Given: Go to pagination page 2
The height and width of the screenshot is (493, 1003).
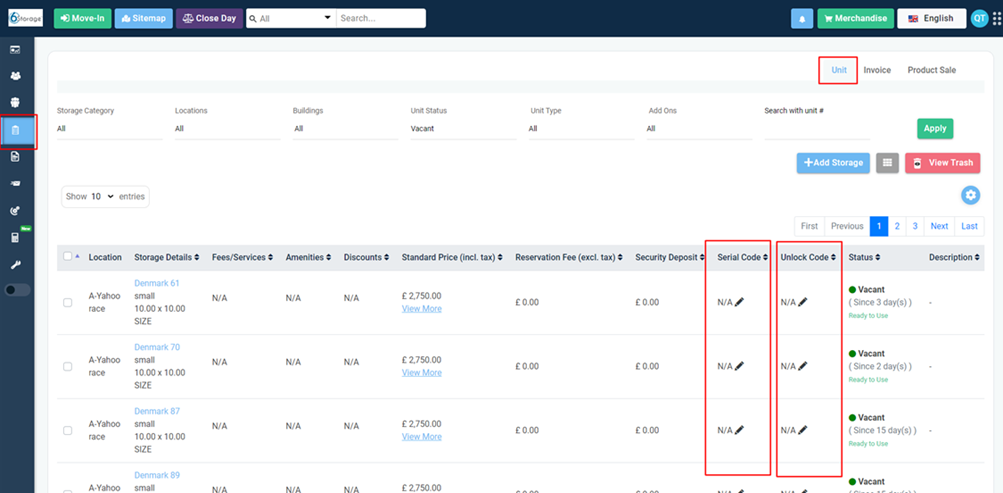Looking at the screenshot, I should tap(897, 226).
